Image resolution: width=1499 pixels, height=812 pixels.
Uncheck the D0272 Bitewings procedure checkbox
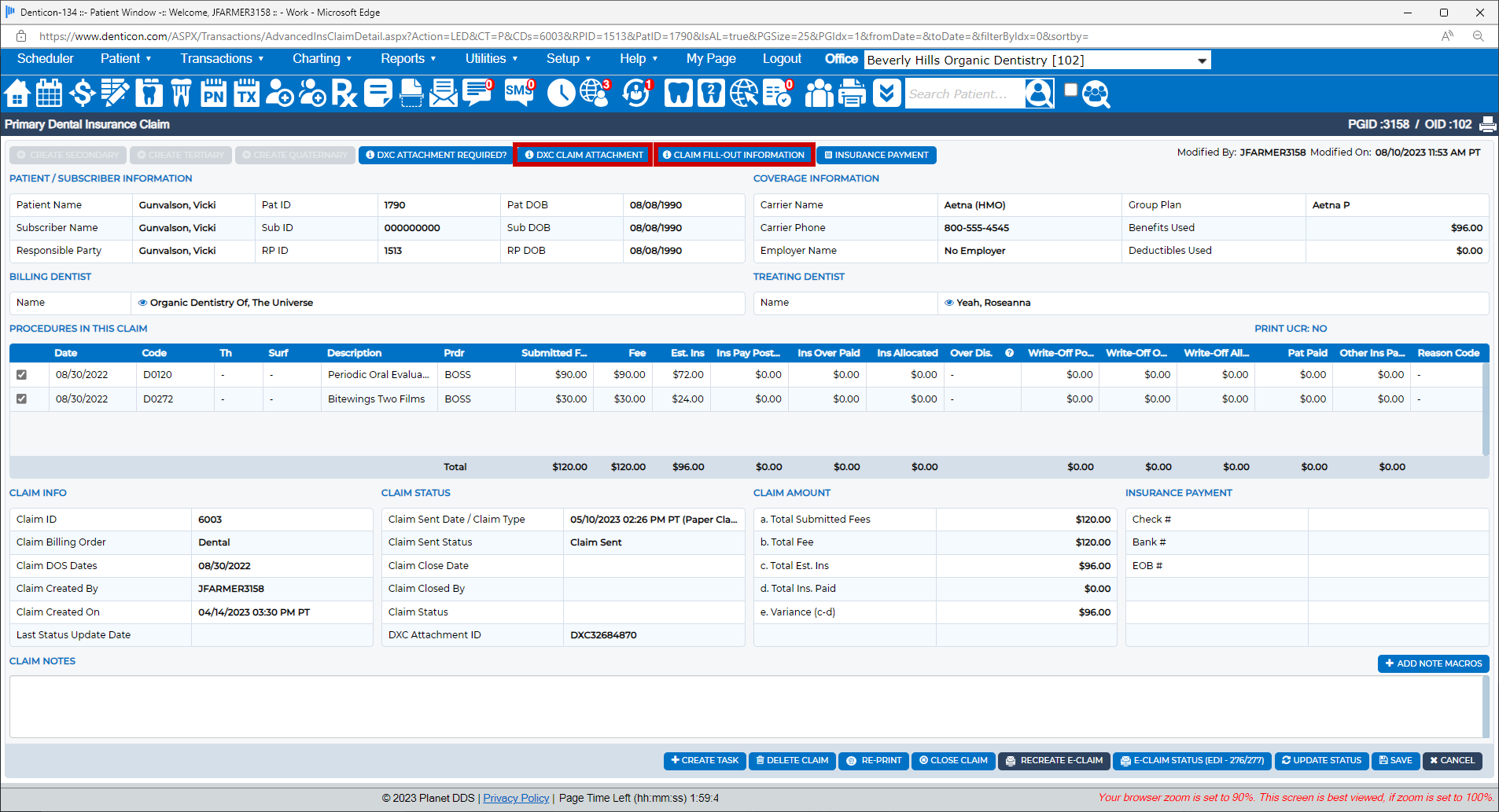(x=21, y=399)
